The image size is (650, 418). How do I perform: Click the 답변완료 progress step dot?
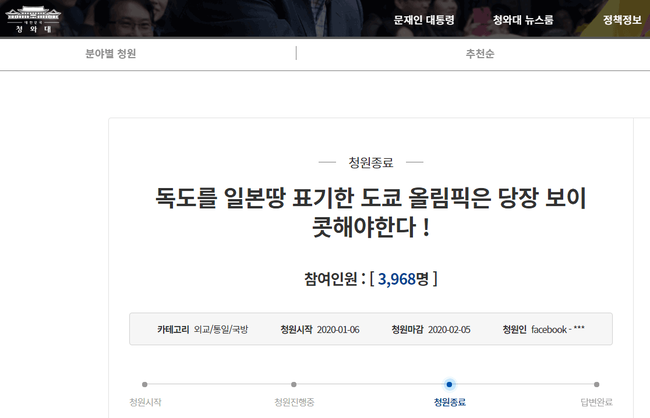point(596,384)
